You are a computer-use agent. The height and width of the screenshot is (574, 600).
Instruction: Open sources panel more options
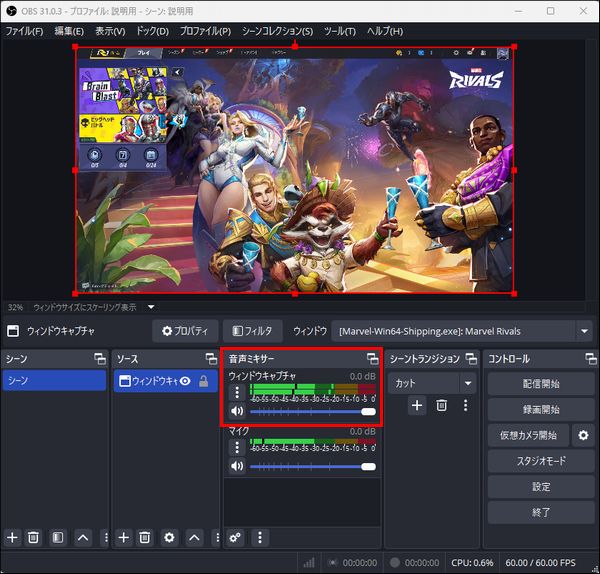[x=217, y=538]
